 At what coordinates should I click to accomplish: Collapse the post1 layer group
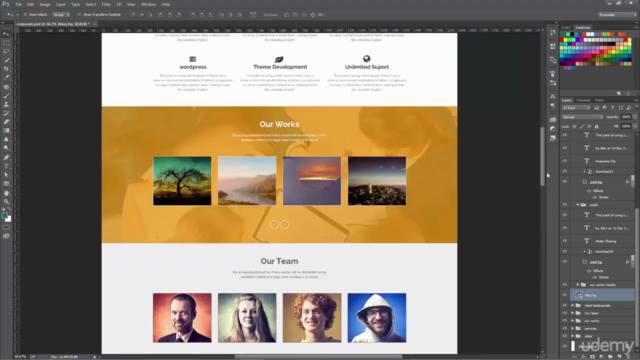click(578, 204)
